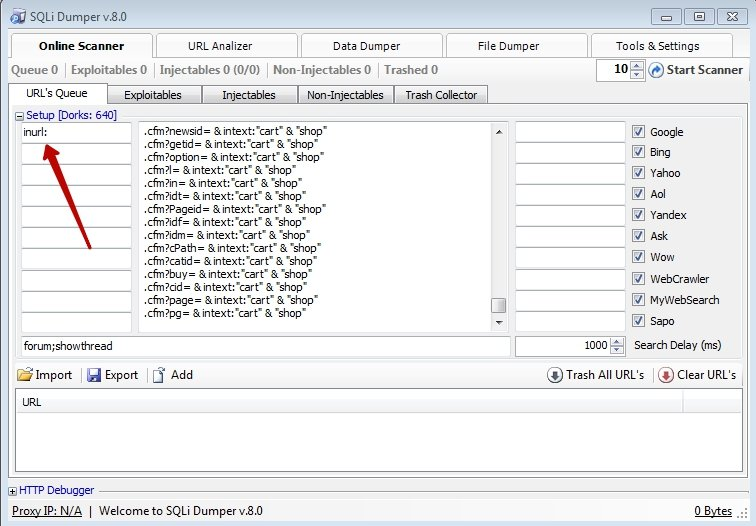756x526 pixels.
Task: Click the Start Scanner play icon
Action: 657,70
